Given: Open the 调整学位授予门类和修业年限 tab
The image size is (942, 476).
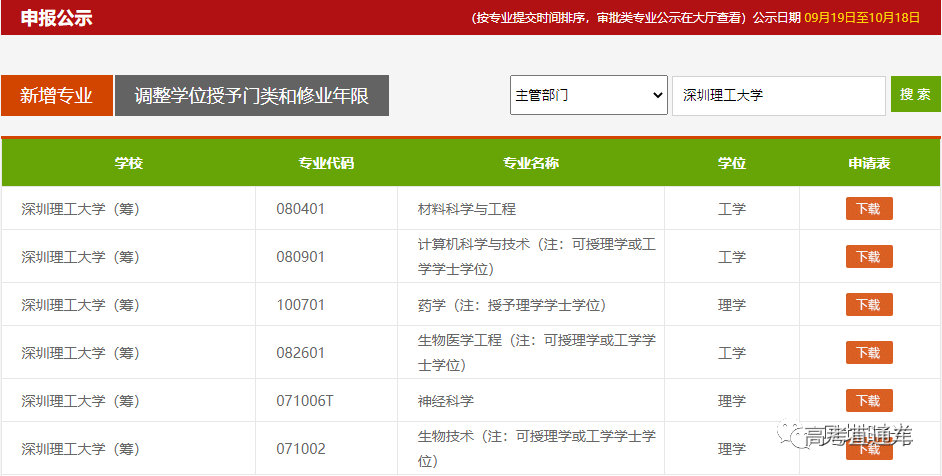Looking at the screenshot, I should click(251, 96).
